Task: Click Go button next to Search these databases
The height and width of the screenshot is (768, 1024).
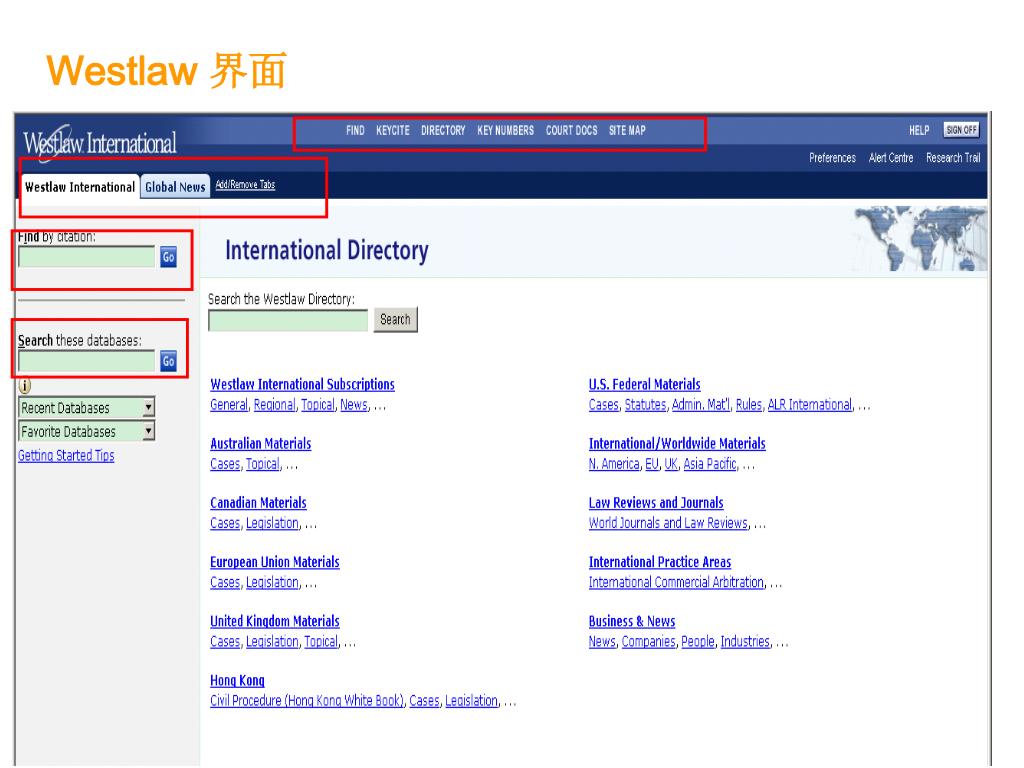Action: pos(168,361)
